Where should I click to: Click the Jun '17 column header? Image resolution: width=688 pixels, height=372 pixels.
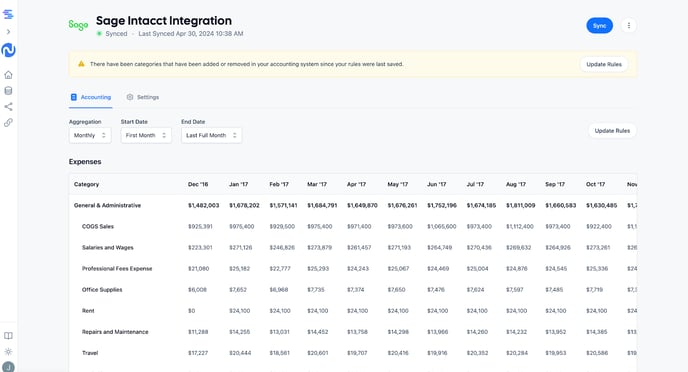pyautogui.click(x=437, y=184)
